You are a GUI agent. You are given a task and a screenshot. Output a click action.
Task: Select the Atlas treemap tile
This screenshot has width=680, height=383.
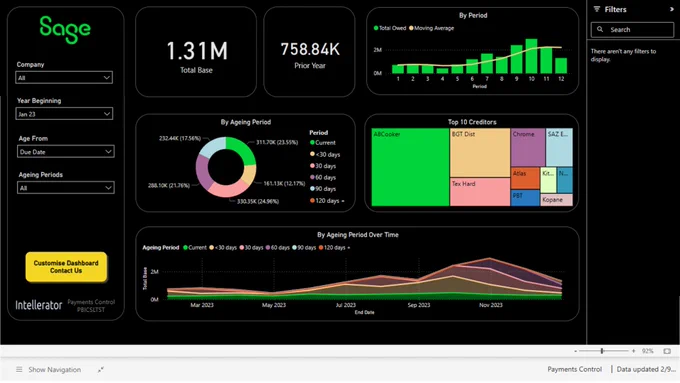pyautogui.click(x=525, y=178)
